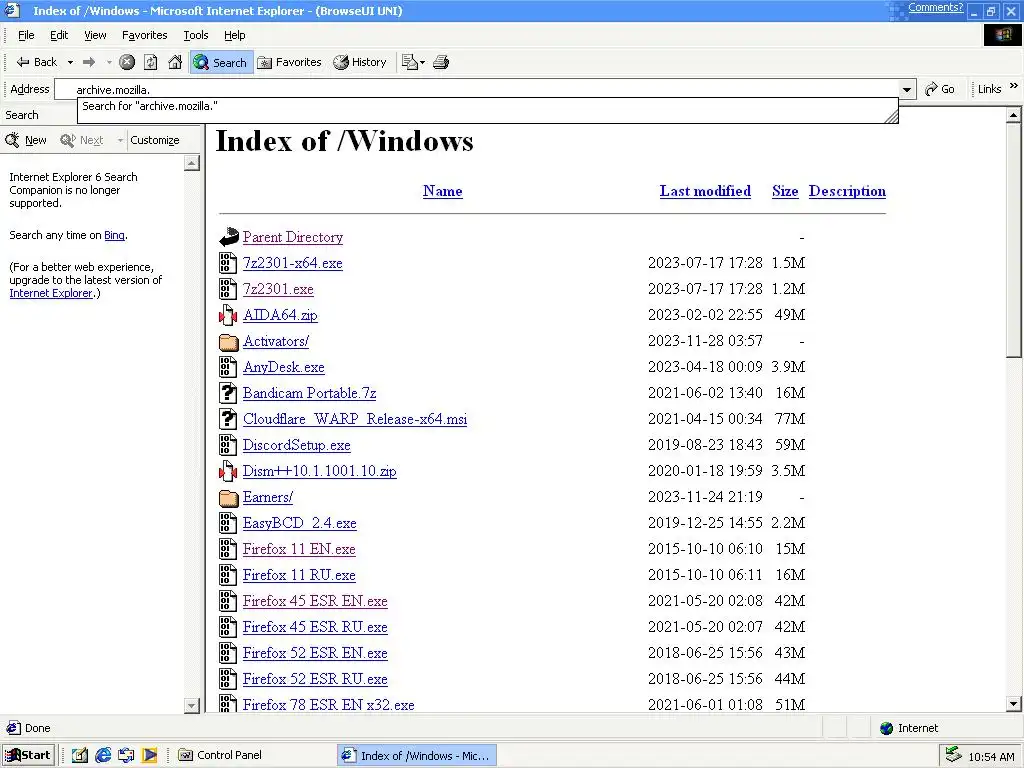Click the Parent Directory back-arrow icon

click(229, 236)
